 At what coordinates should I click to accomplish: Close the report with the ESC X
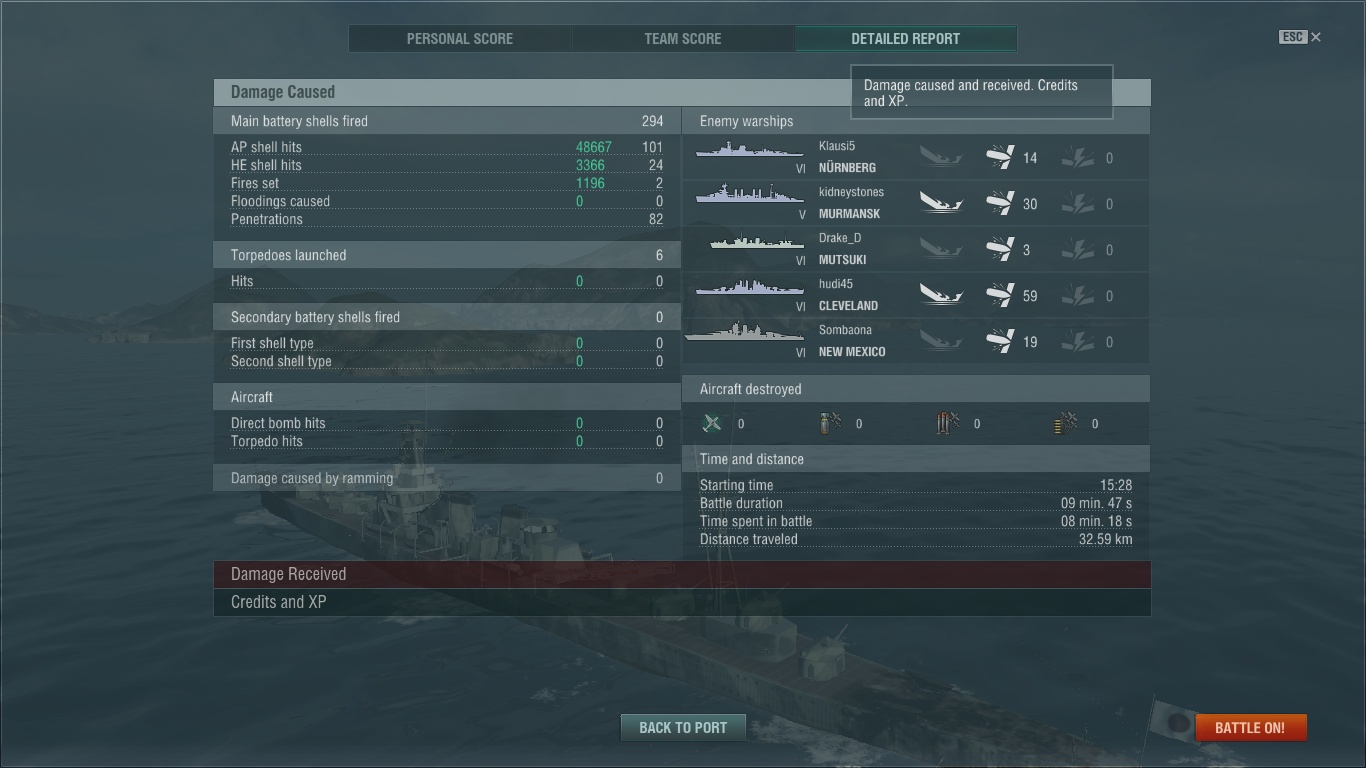tap(1316, 37)
